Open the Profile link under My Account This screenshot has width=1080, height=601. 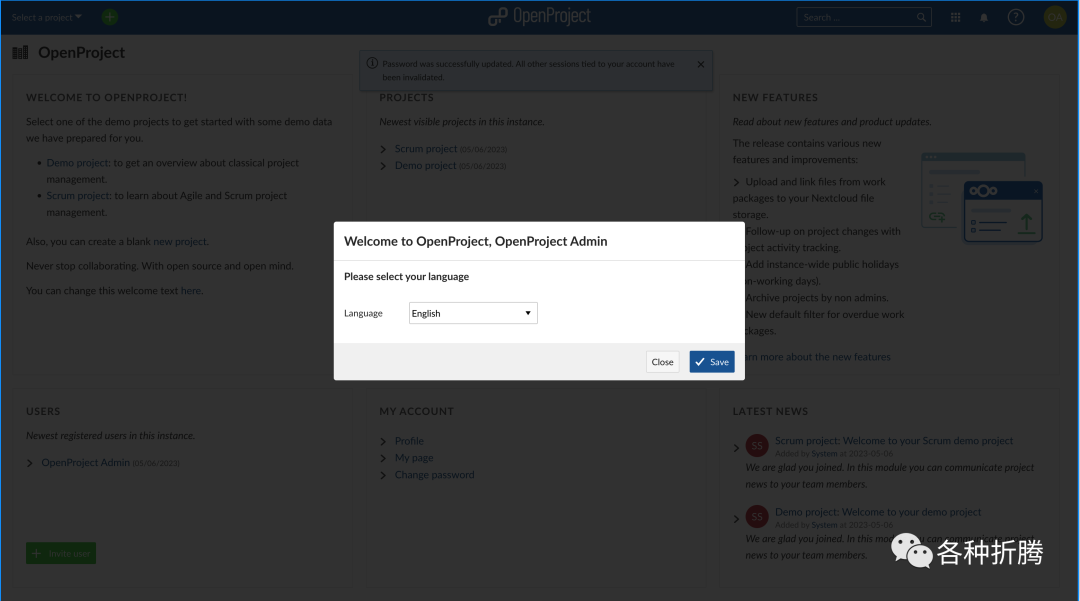pos(409,441)
